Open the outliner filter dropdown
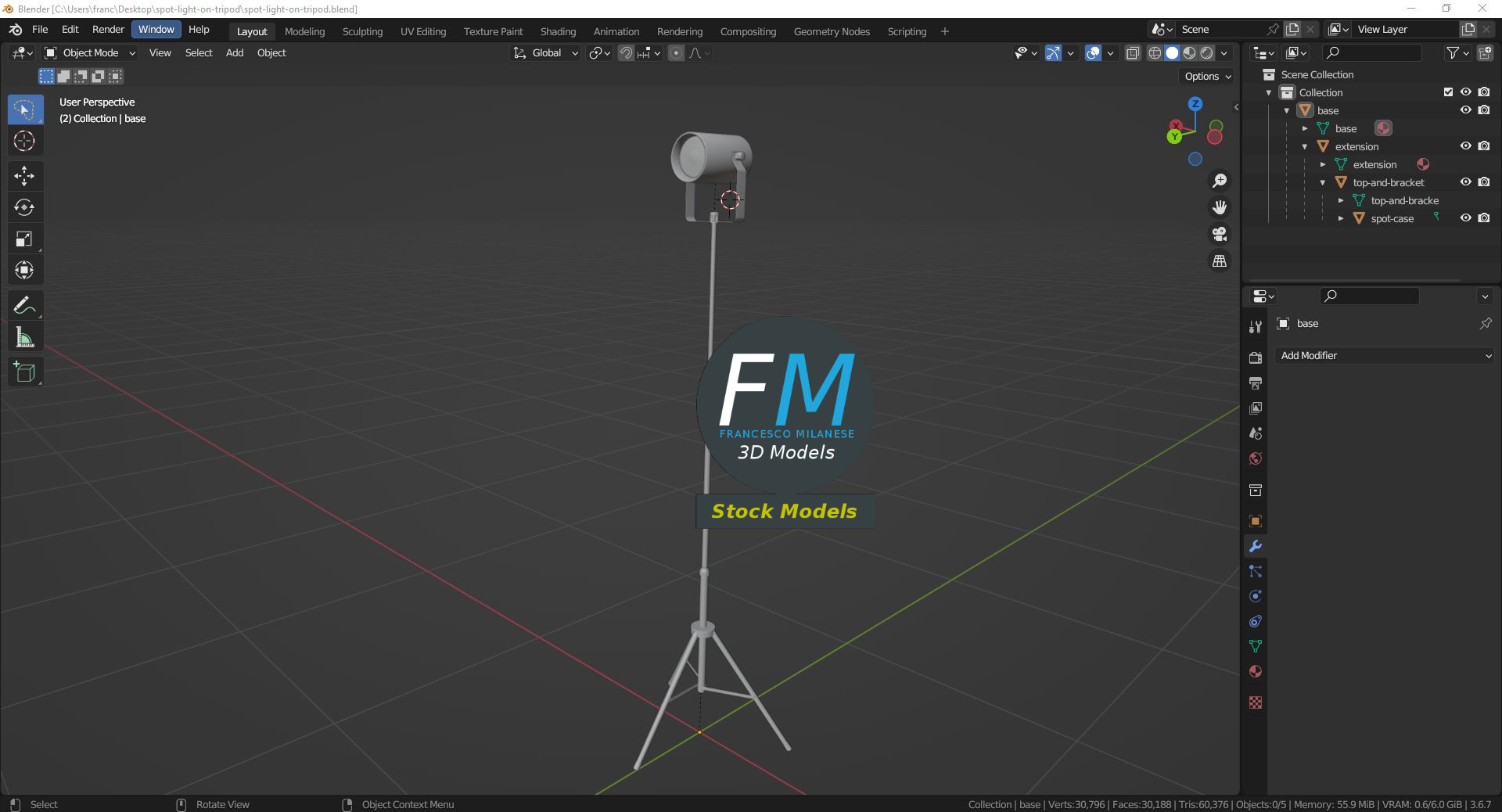The height and width of the screenshot is (812, 1502). coord(1457,53)
